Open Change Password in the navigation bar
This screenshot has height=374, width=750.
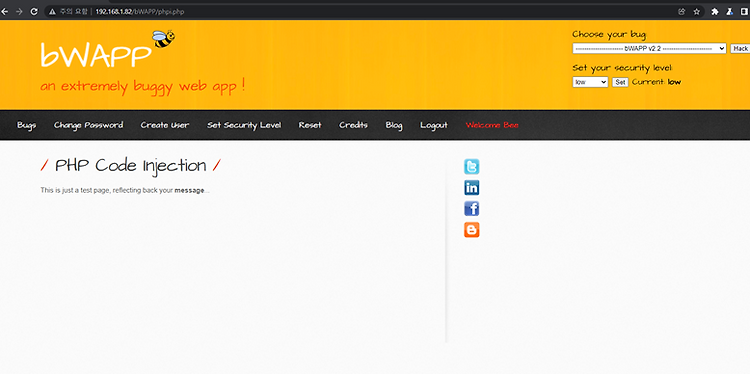click(x=88, y=125)
